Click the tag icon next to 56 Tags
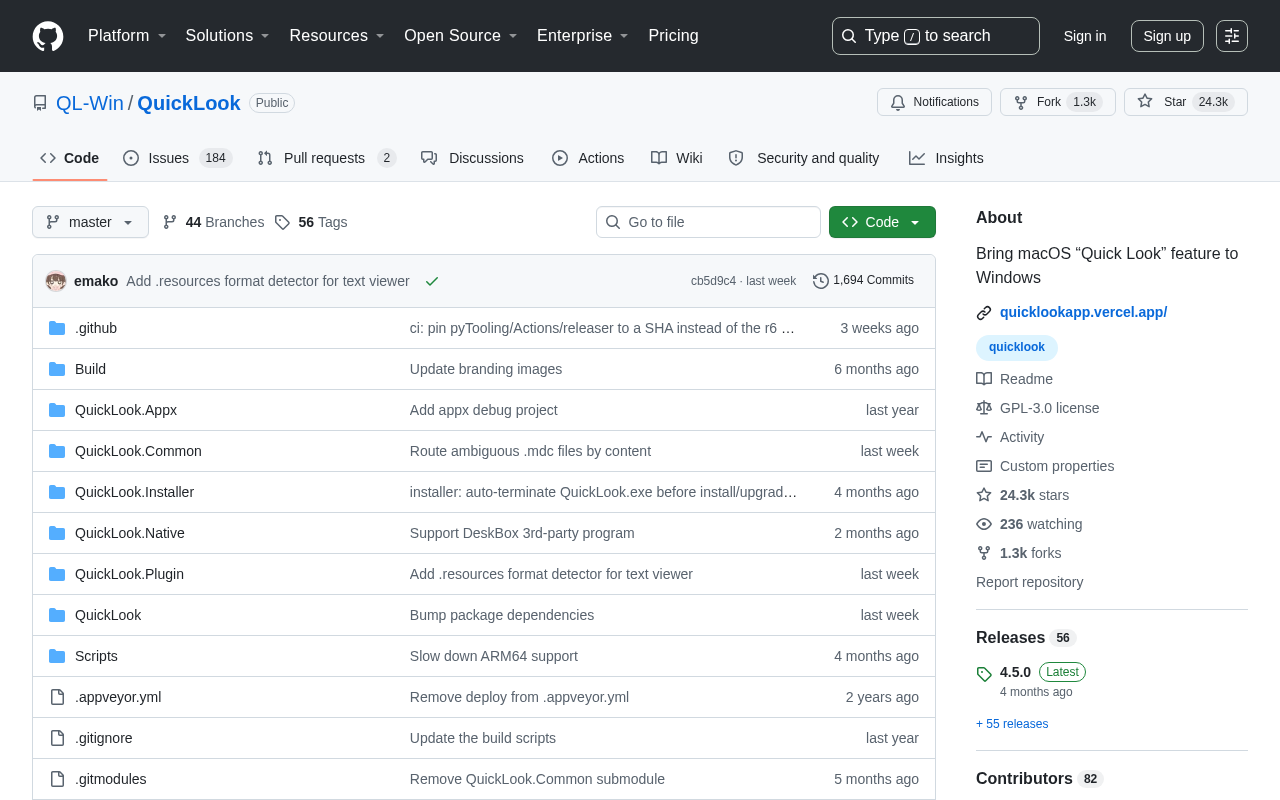Viewport: 1280px width, 800px height. coord(282,222)
